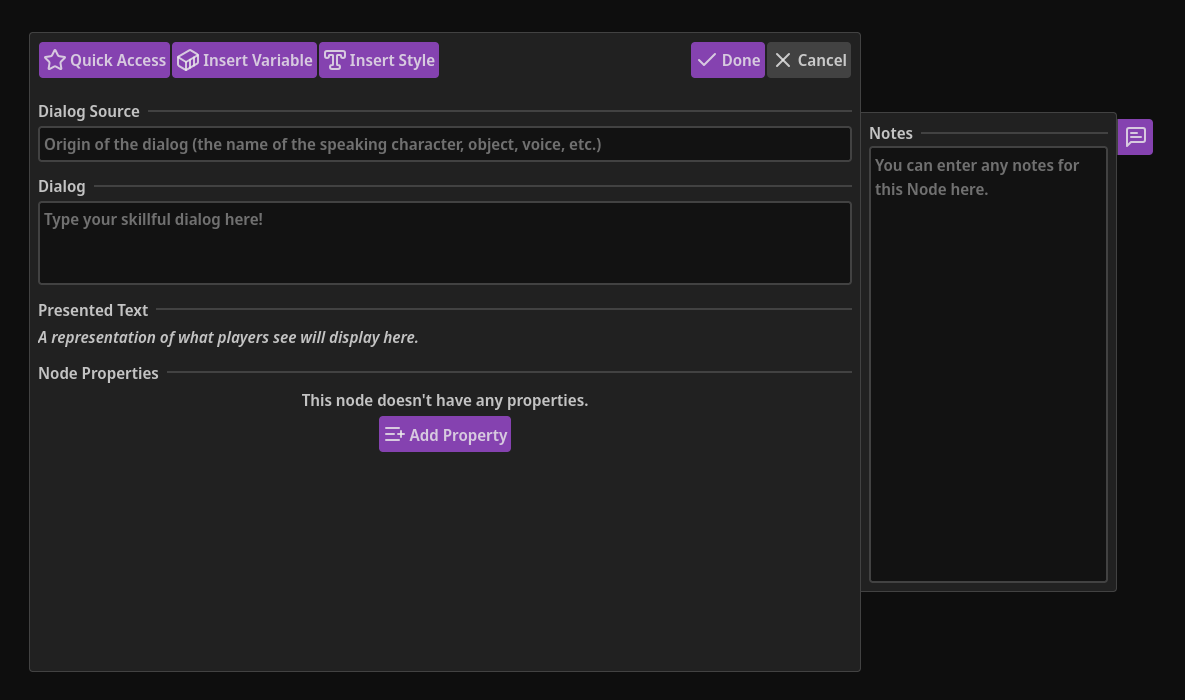Click inside the Dialog text area
The width and height of the screenshot is (1185, 700).
[445, 243]
